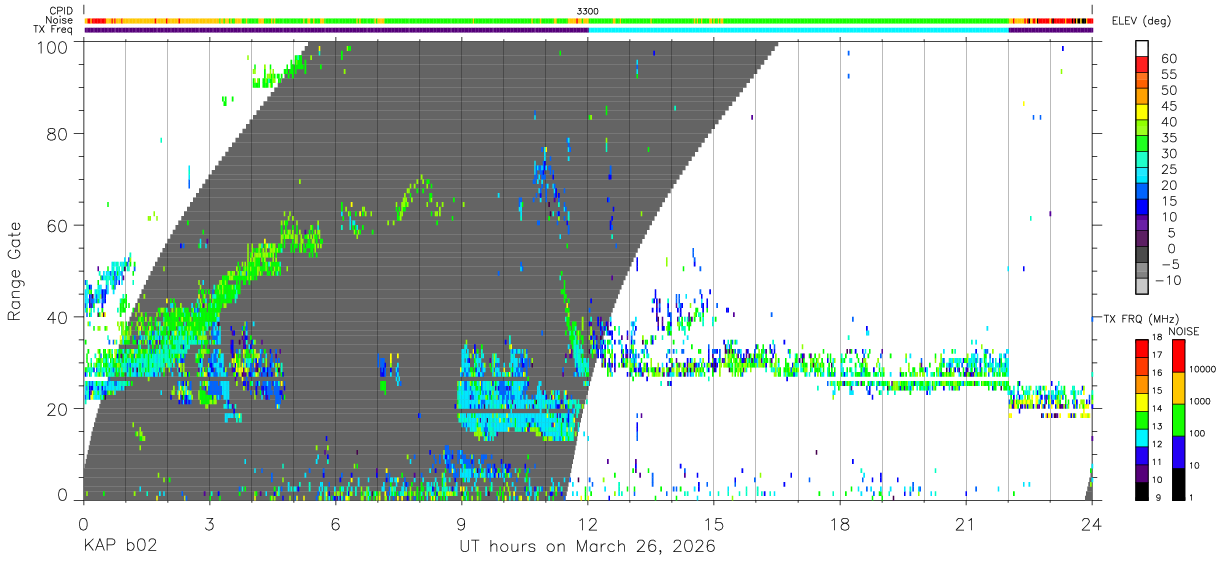Click the 14 label on the TX FRQ legend
Screen dimensions: 1228x567
1156,409
